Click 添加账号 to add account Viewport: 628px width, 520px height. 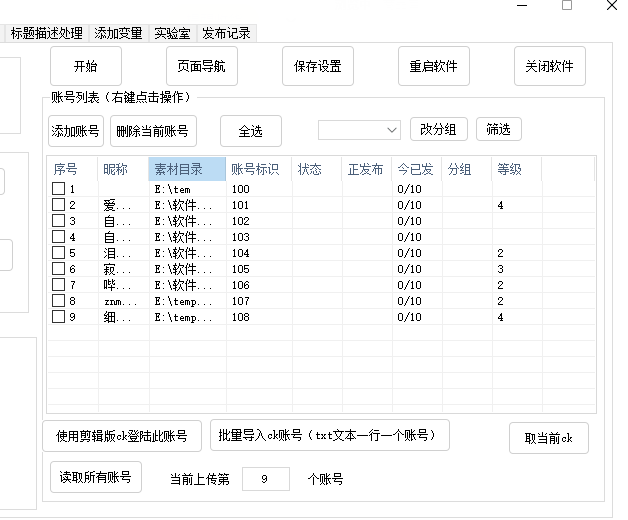click(x=76, y=131)
